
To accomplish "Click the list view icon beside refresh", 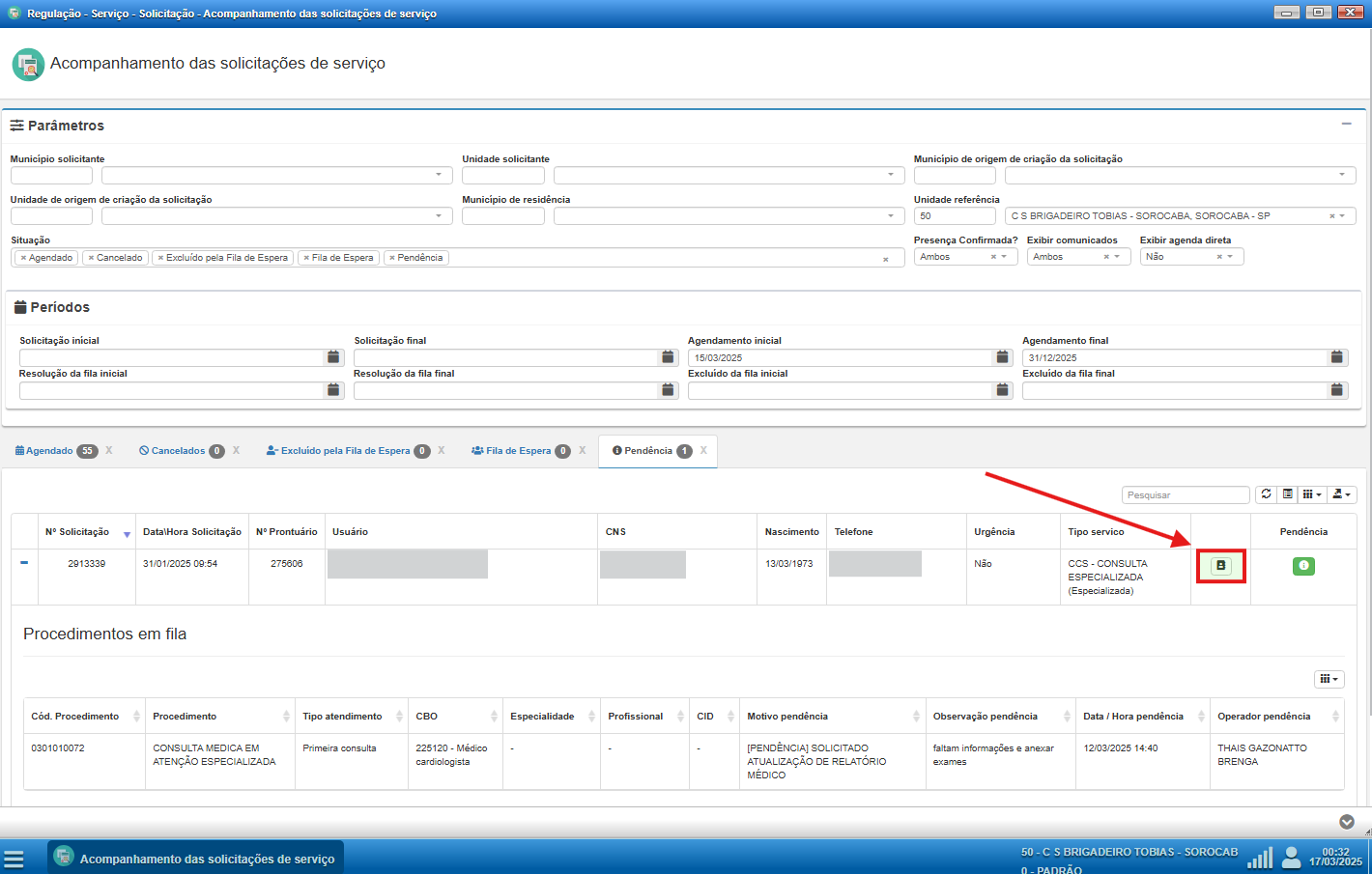I will pos(1288,494).
